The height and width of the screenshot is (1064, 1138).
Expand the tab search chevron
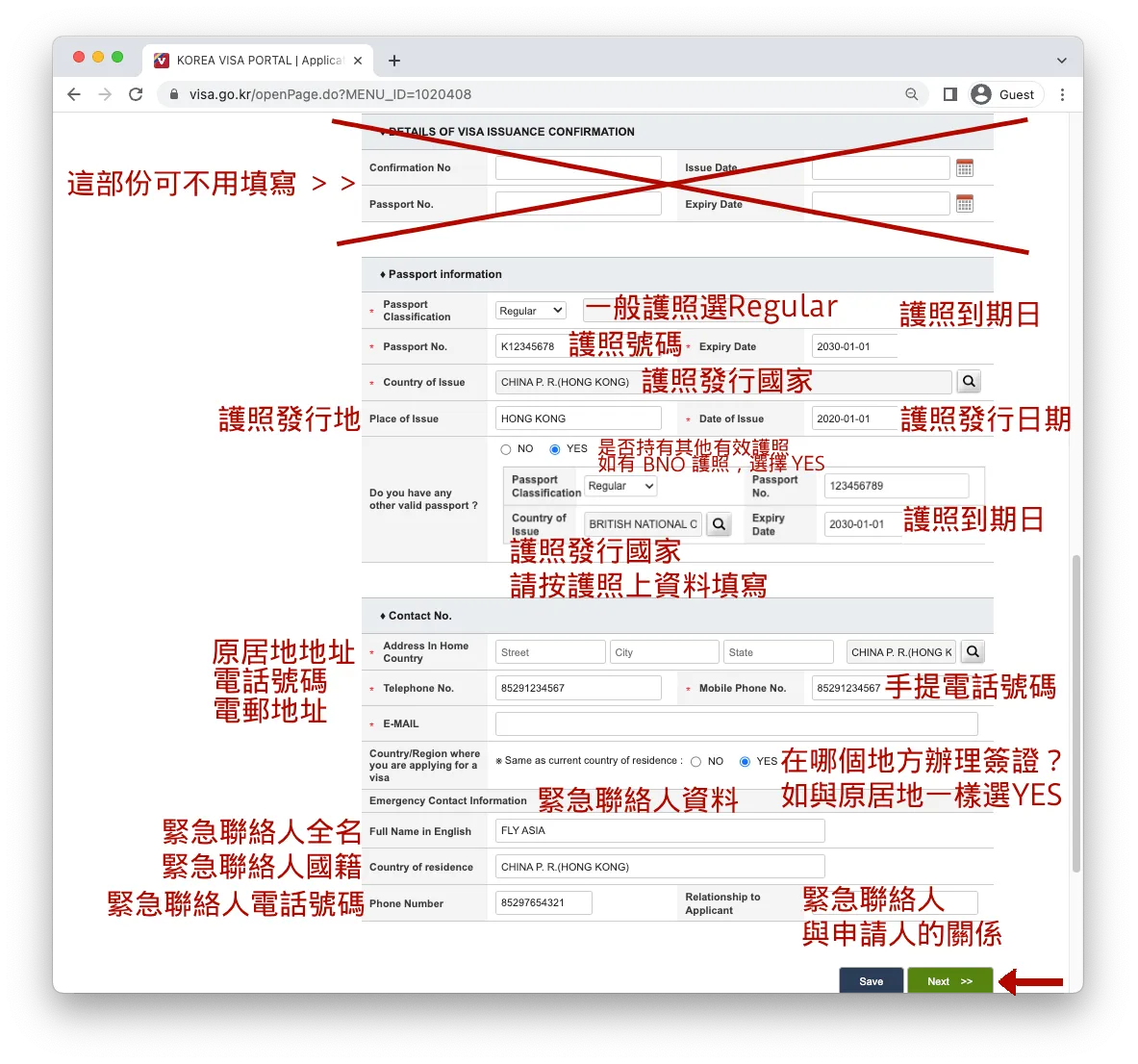(x=1062, y=61)
